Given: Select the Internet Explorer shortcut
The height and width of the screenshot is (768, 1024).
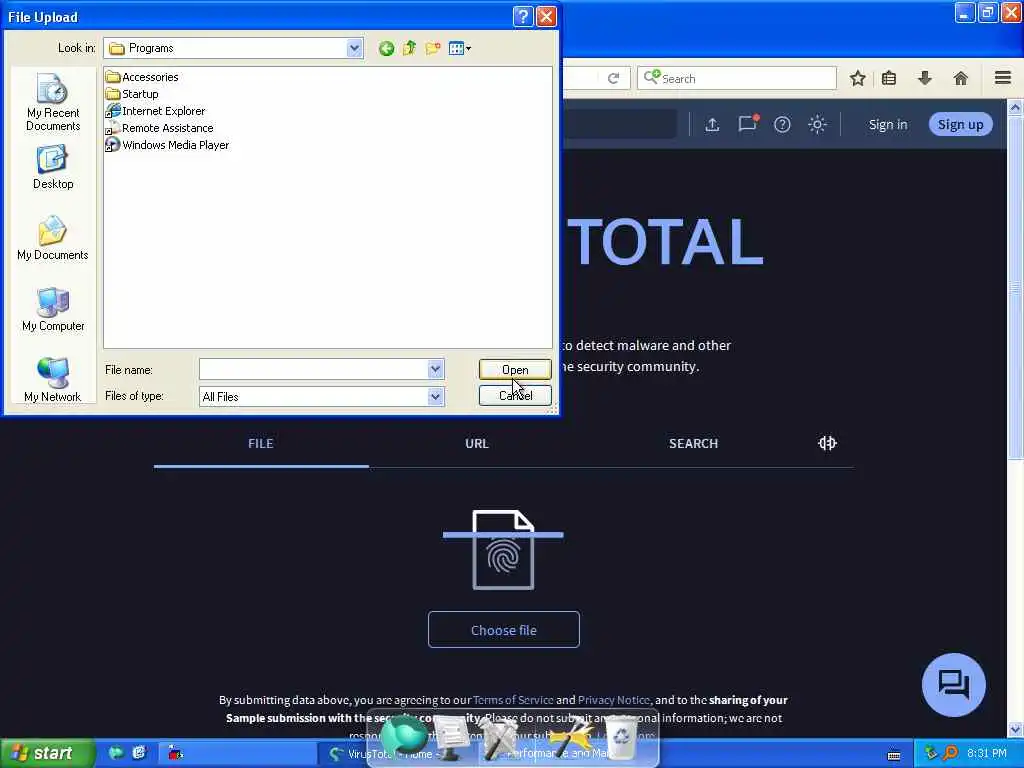Looking at the screenshot, I should 156,111.
